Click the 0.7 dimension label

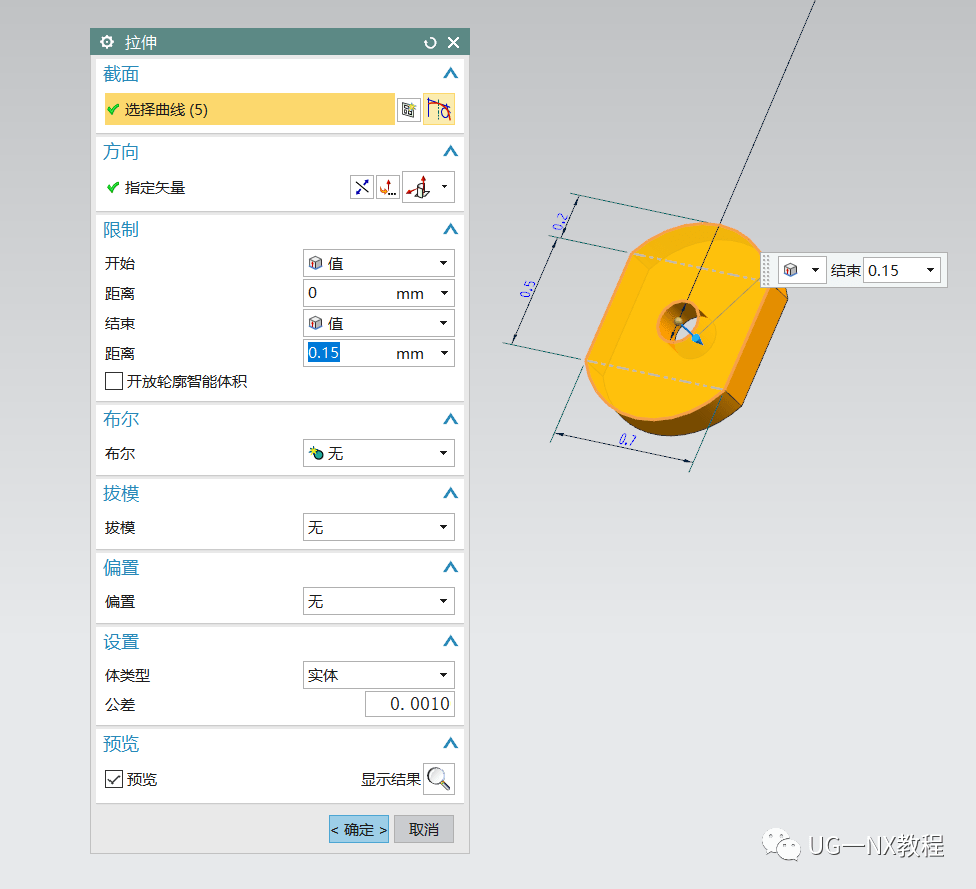[x=627, y=440]
